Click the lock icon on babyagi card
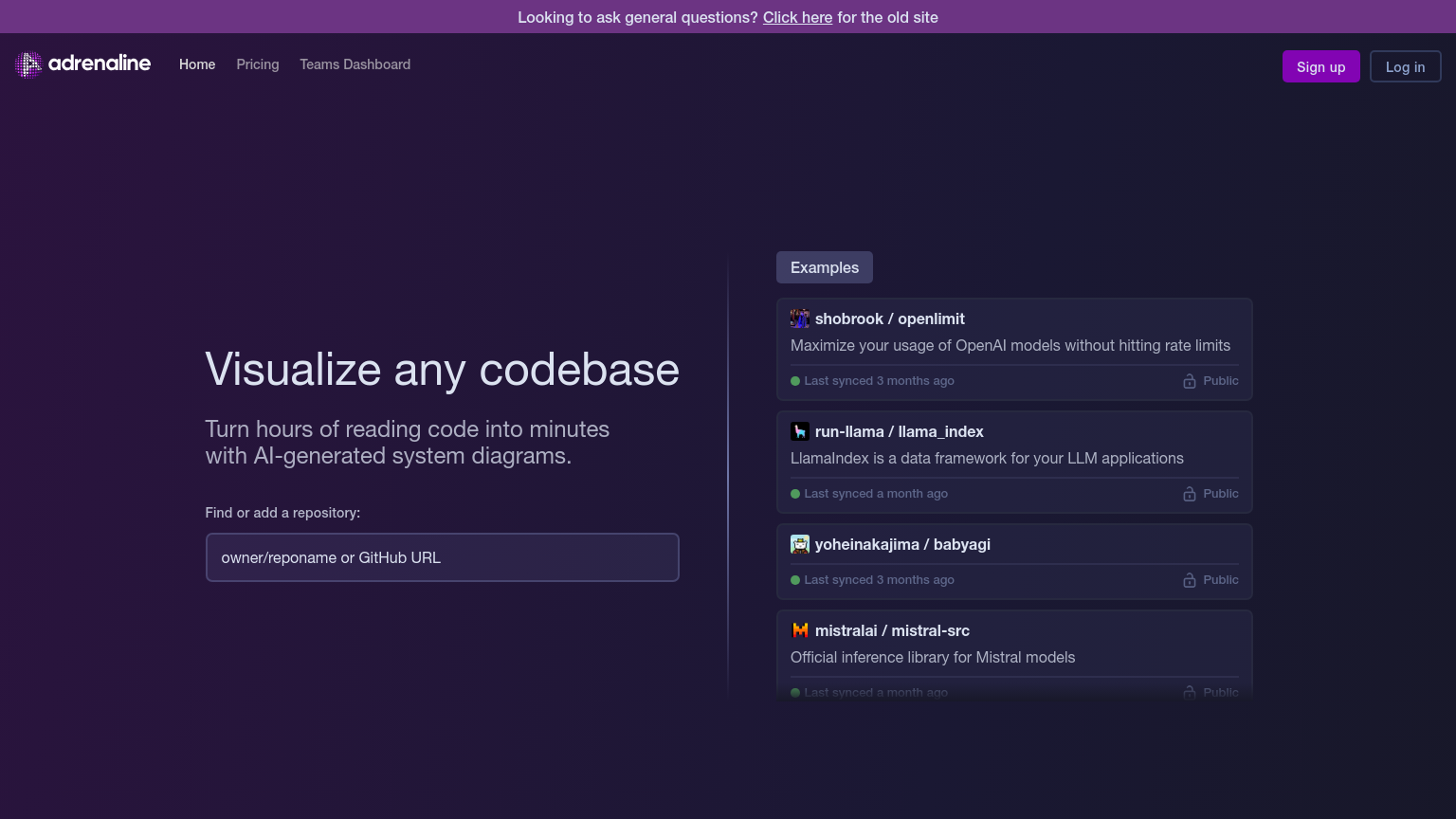 (x=1189, y=580)
